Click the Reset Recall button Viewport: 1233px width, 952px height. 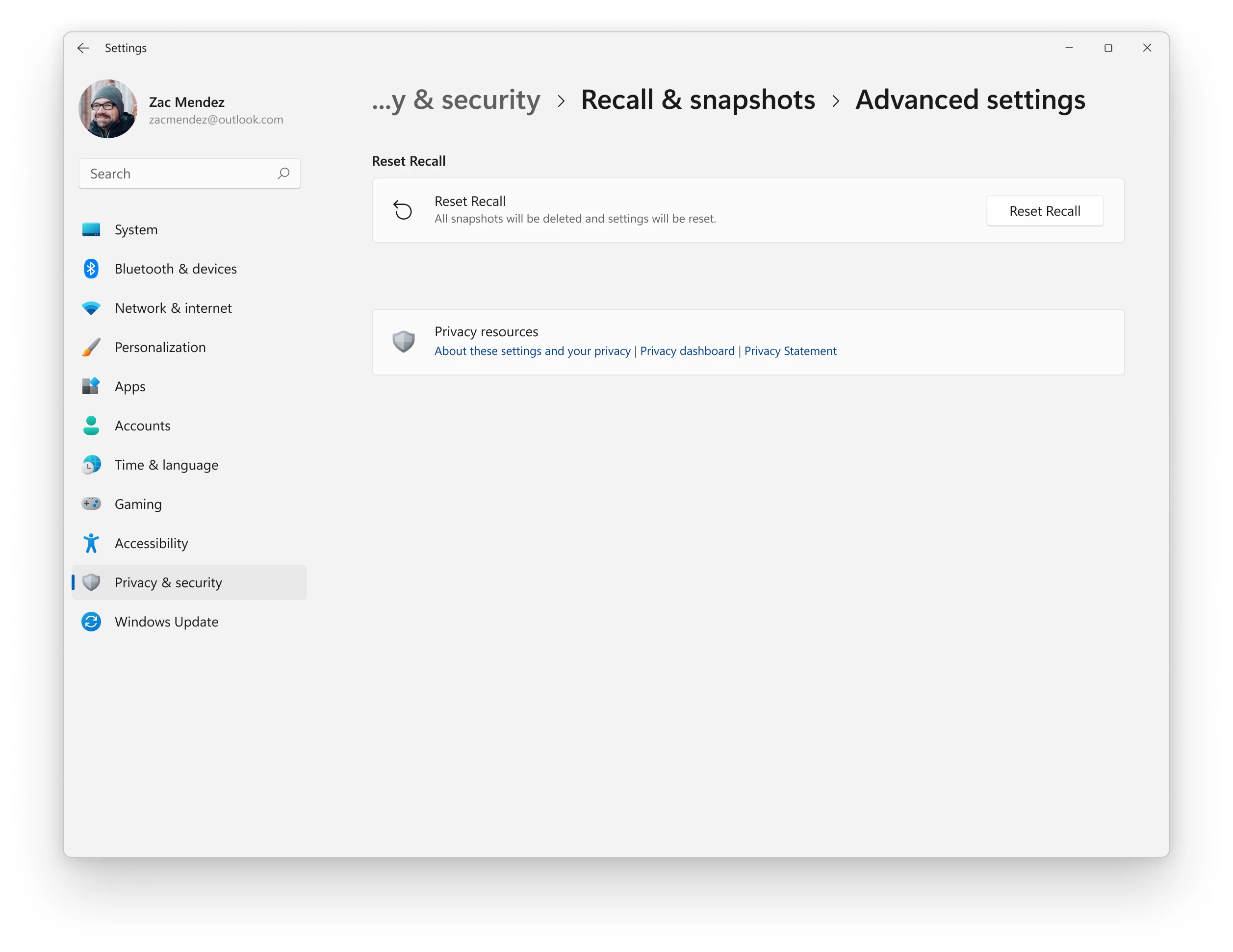click(1045, 211)
